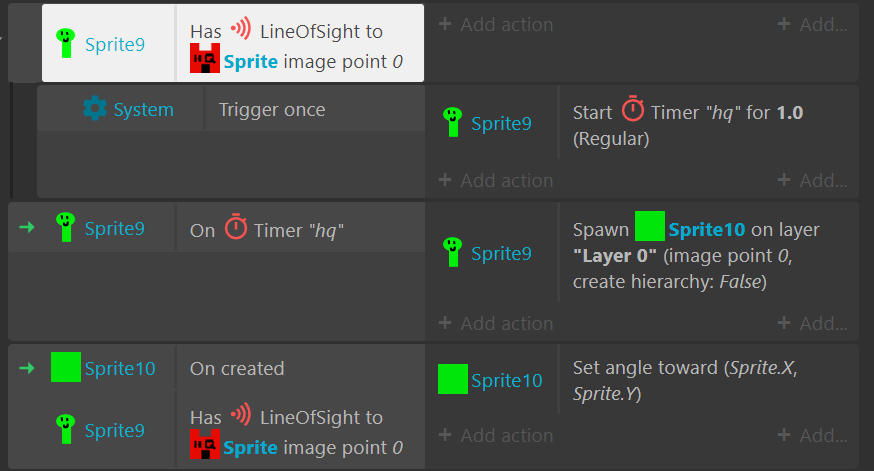
Task: Click the timer icon in the On Timer "hq" condition
Action: pos(236,226)
